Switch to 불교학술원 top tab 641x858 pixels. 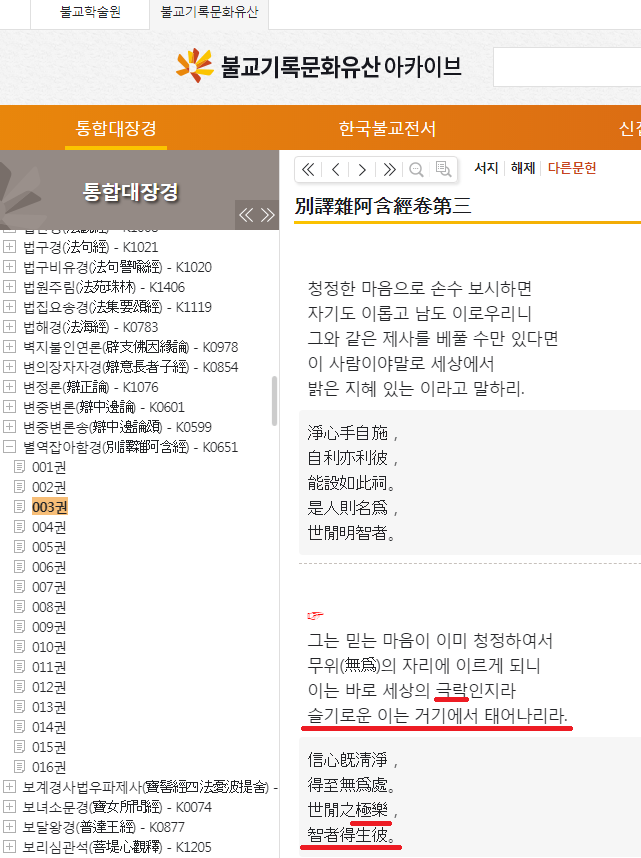click(x=90, y=13)
